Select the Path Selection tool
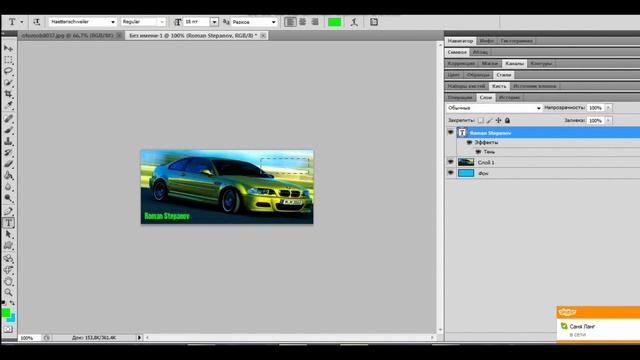This screenshot has width=640, height=360. coord(9,234)
